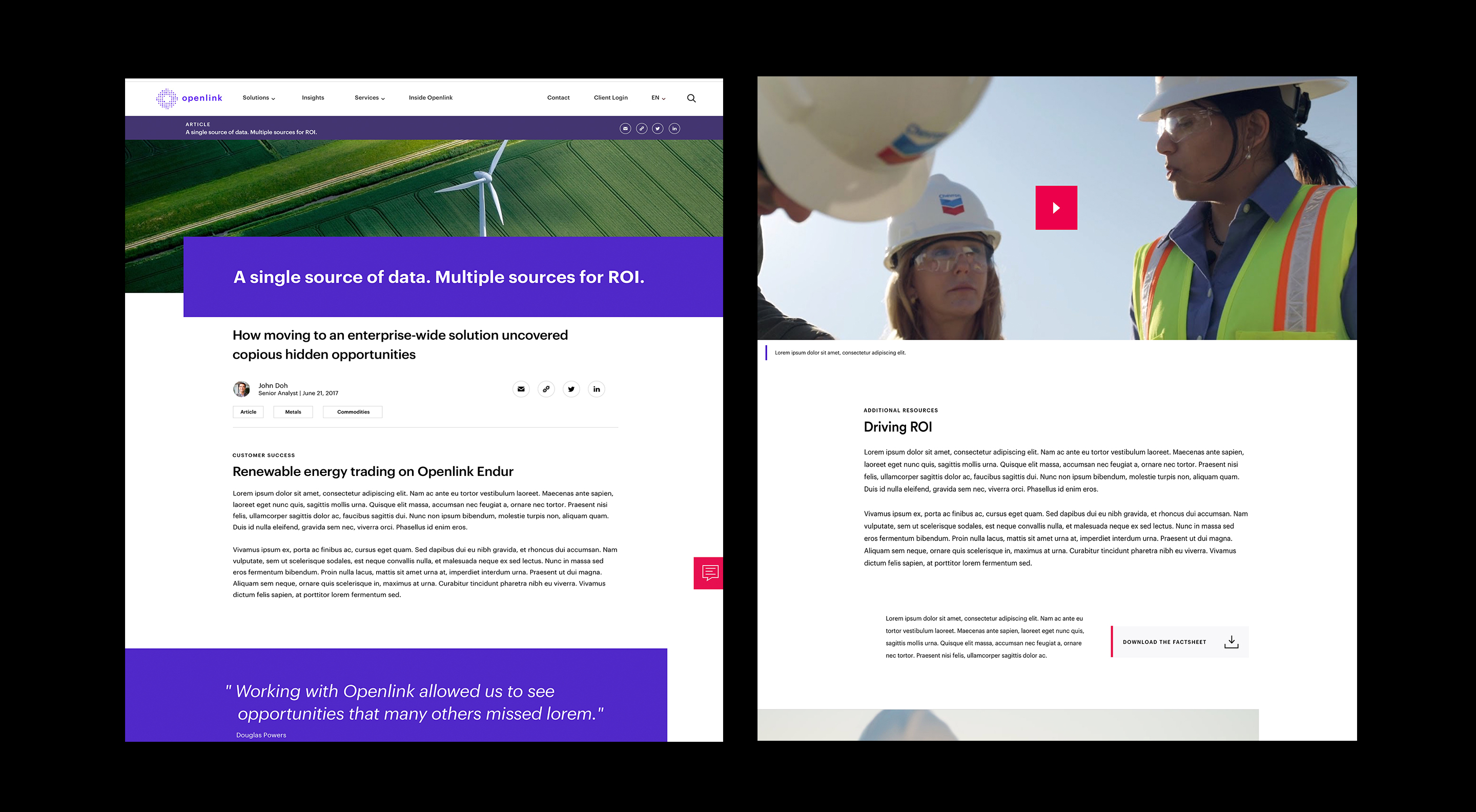Share by email from purple article bar
The image size is (1476, 812).
tap(625, 129)
